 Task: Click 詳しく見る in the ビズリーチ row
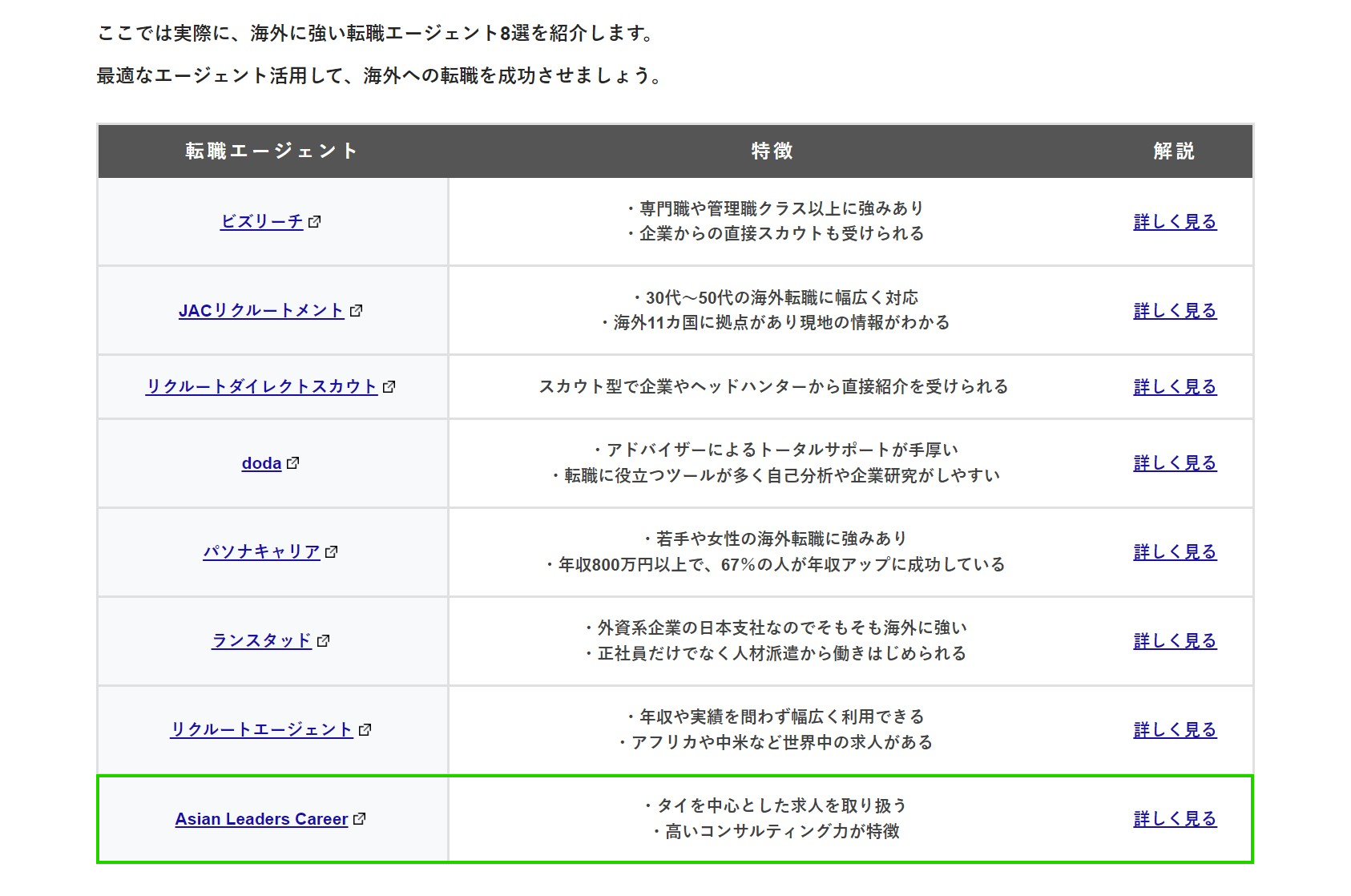[x=1175, y=221]
